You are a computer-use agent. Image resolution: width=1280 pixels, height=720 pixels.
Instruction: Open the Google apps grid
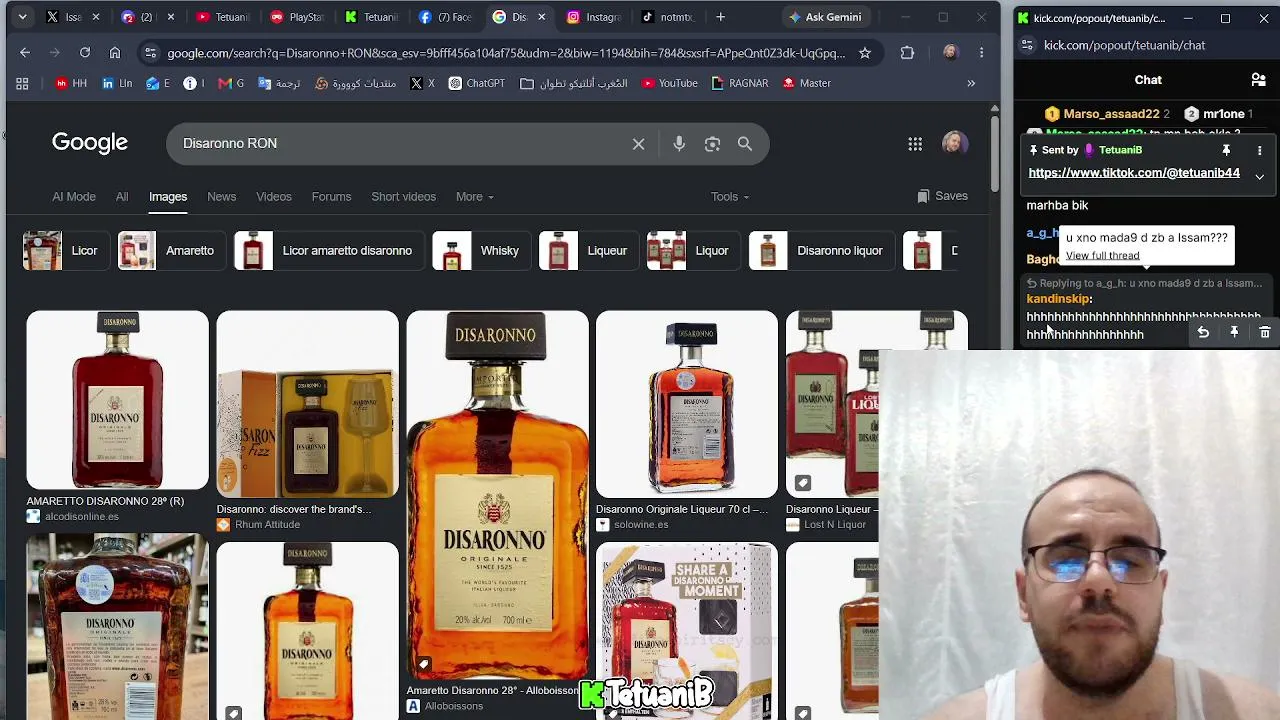(x=915, y=144)
